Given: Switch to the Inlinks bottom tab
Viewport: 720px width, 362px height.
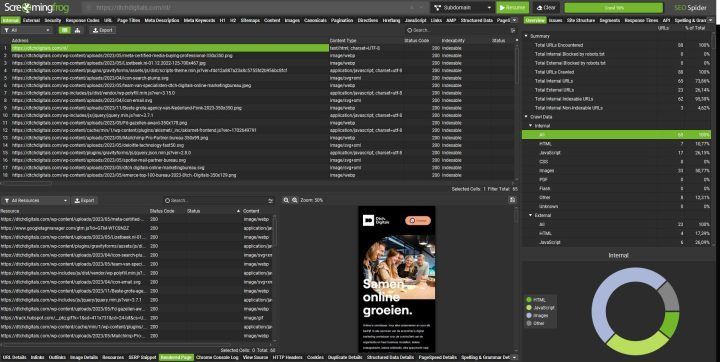Looking at the screenshot, I should [x=38, y=357].
